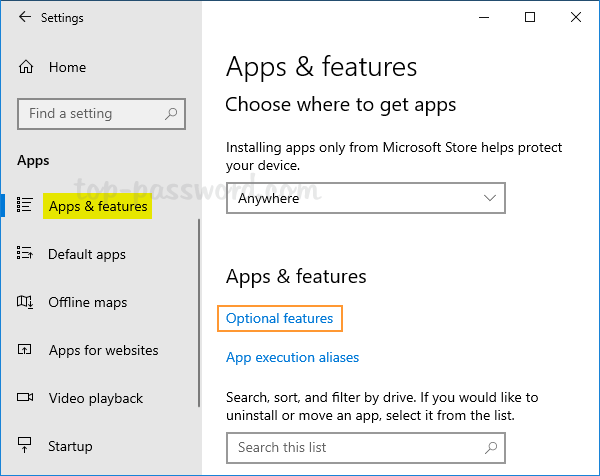This screenshot has width=600, height=476.
Task: Click the Startup icon in sidebar
Action: pos(26,446)
